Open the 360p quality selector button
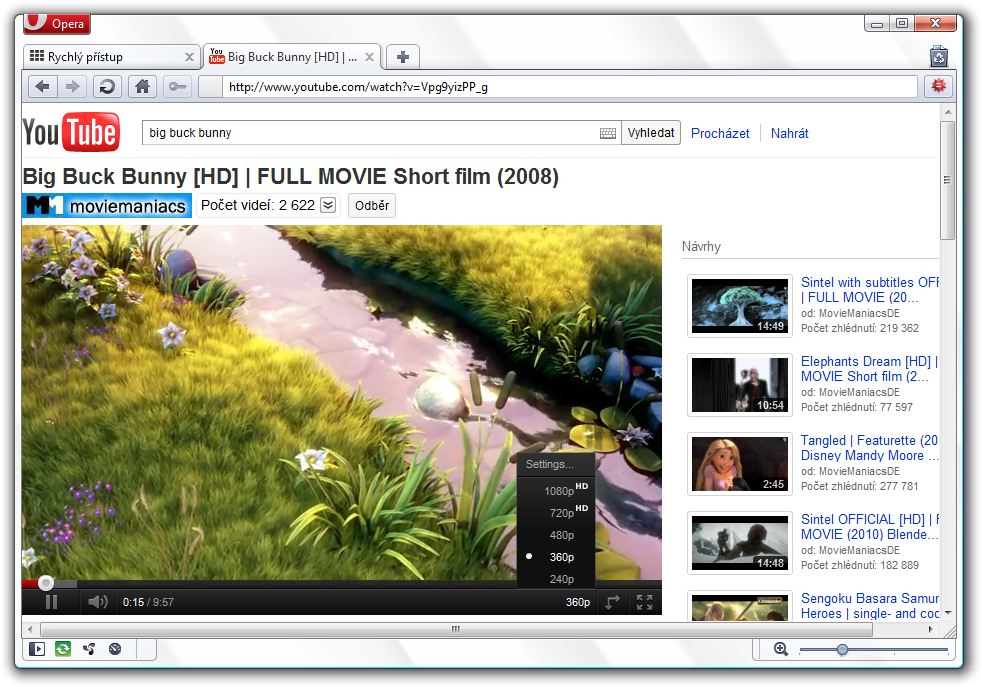982x687 pixels. pyautogui.click(x=577, y=602)
